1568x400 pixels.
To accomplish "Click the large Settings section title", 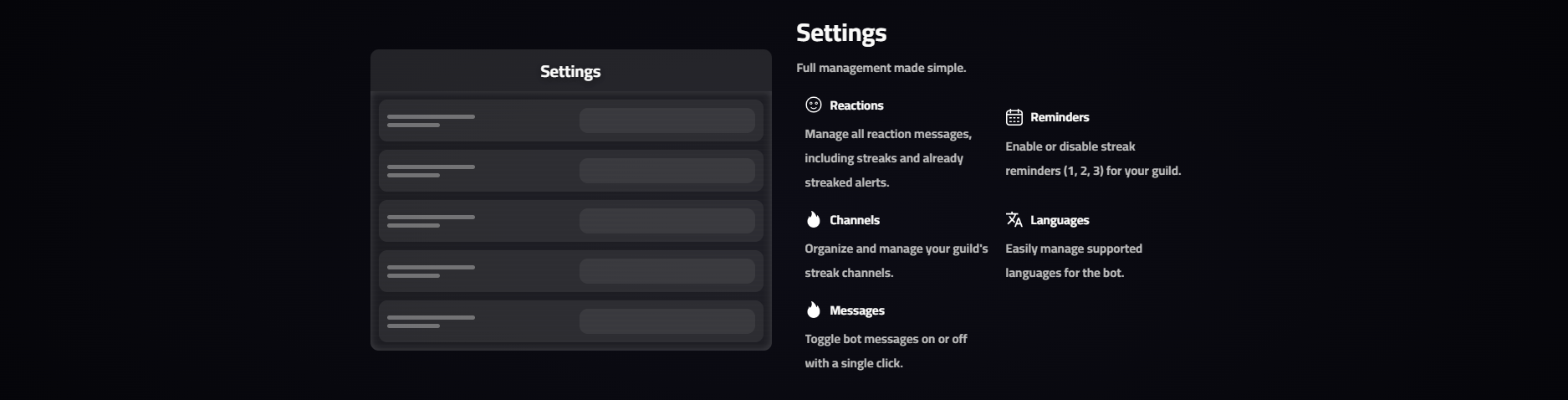I will [x=840, y=33].
